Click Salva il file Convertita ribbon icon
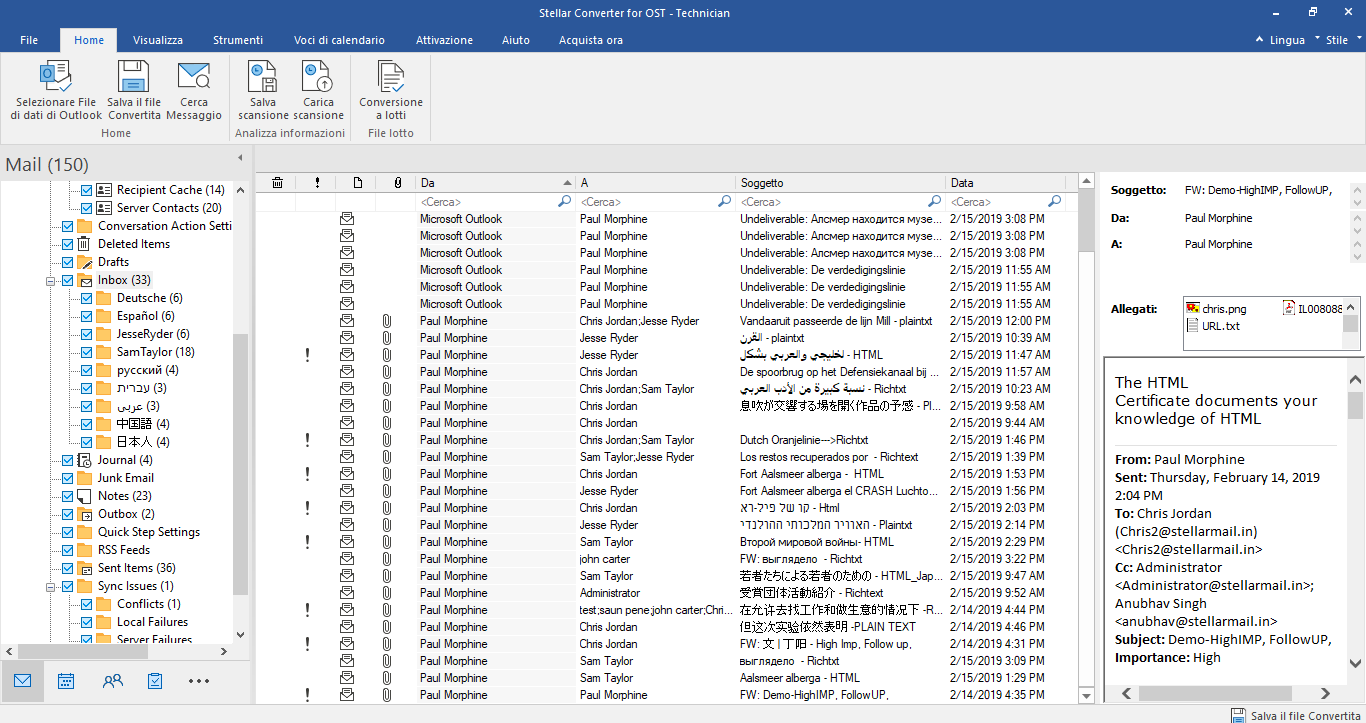 134,90
